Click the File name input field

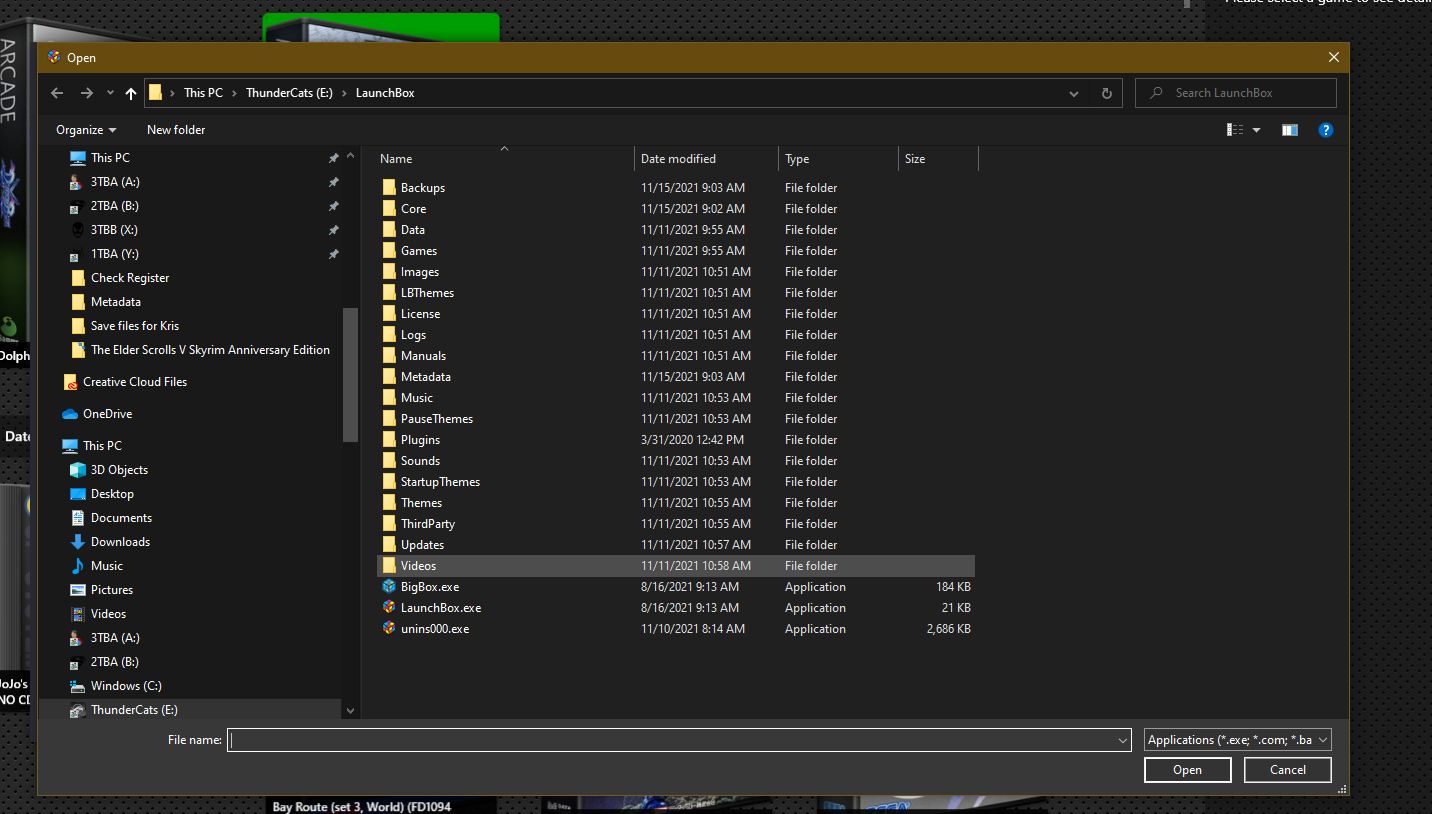pyautogui.click(x=670, y=740)
